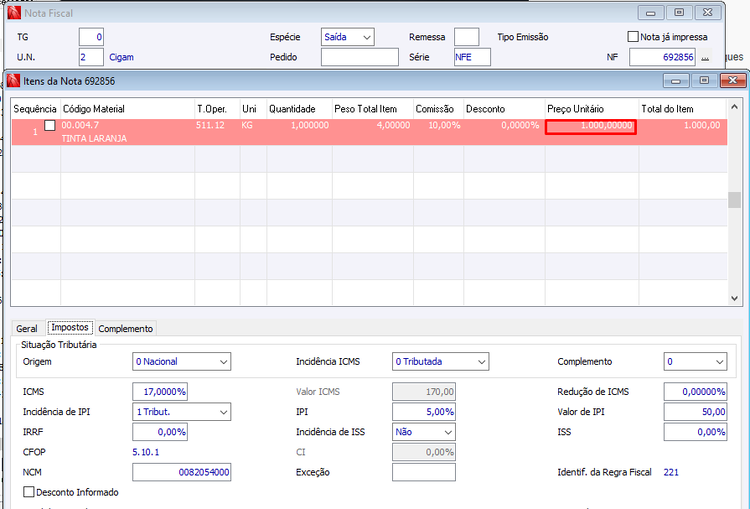The image size is (750, 509).
Task: Check the Desconto Informado box
Action: tap(29, 492)
